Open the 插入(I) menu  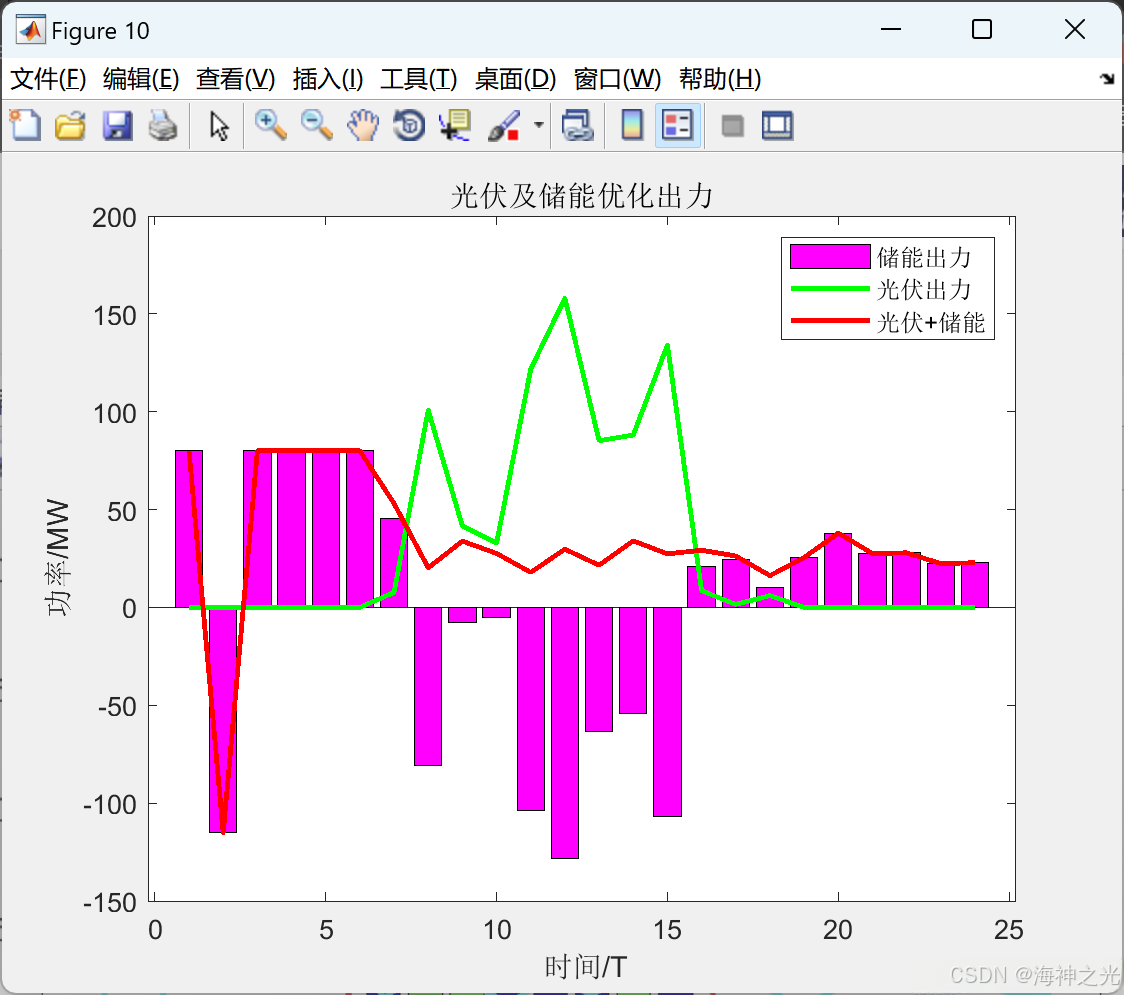tap(328, 79)
